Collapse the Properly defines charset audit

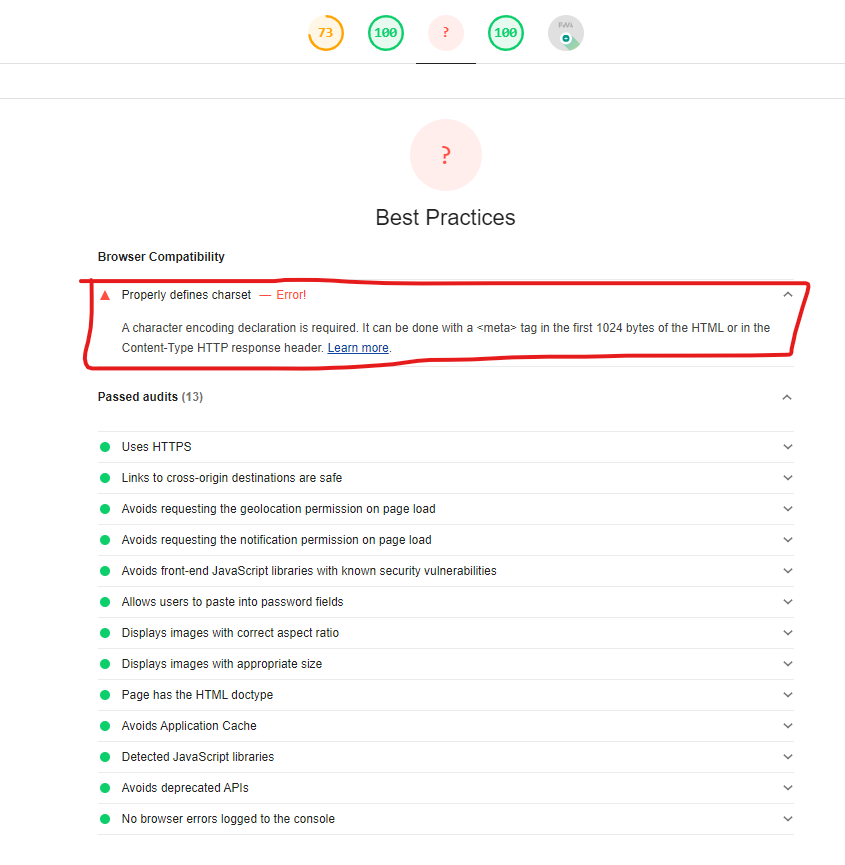coord(788,295)
